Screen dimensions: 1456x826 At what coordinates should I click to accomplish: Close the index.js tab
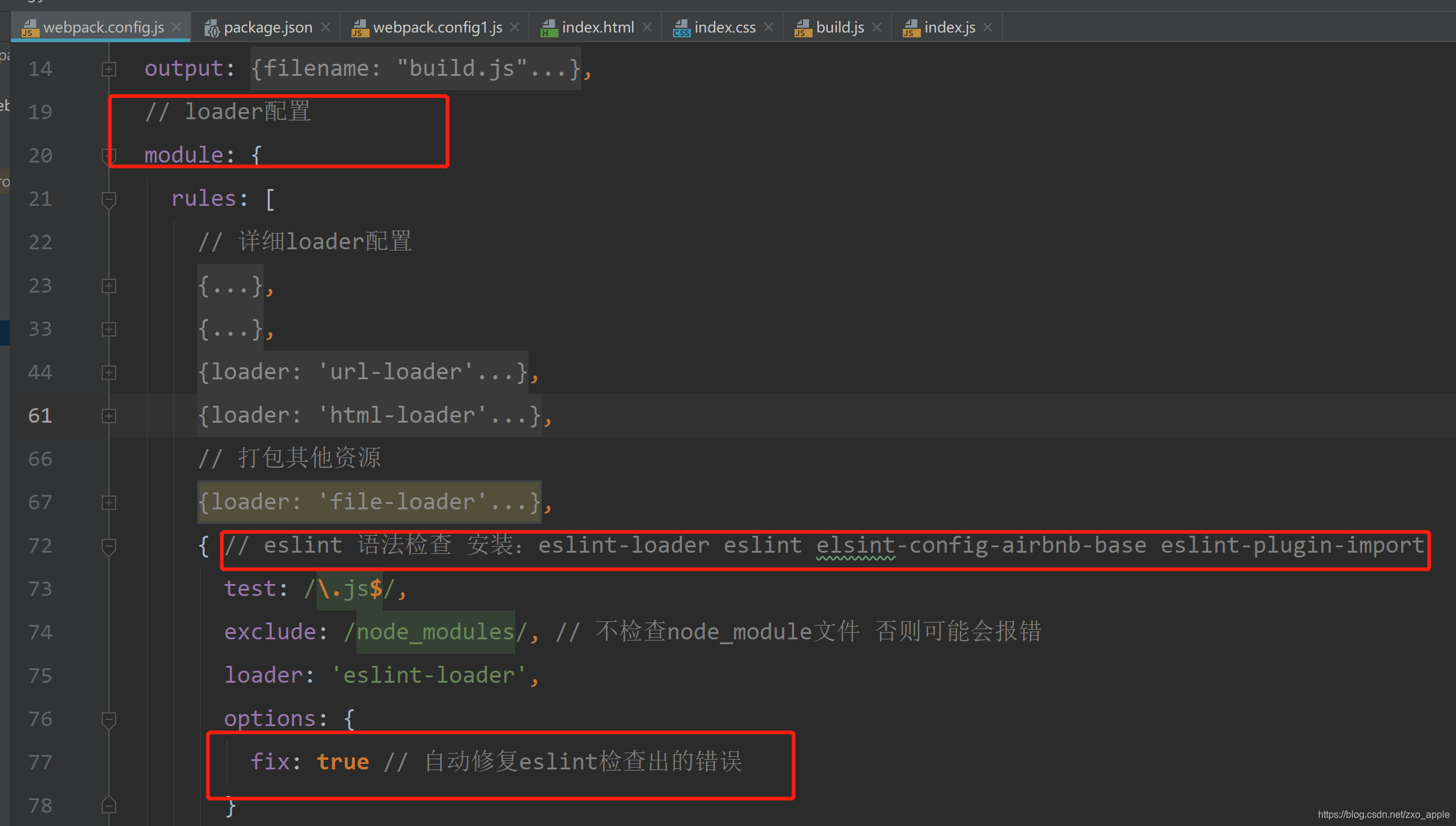click(988, 27)
